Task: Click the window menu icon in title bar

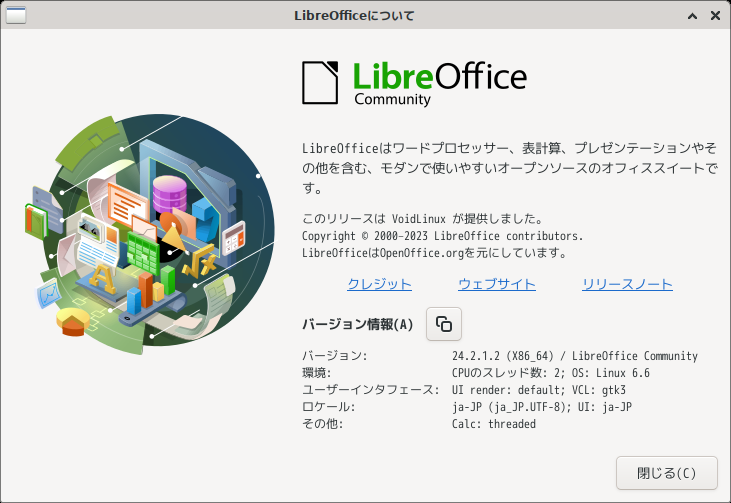Action: tap(15, 15)
